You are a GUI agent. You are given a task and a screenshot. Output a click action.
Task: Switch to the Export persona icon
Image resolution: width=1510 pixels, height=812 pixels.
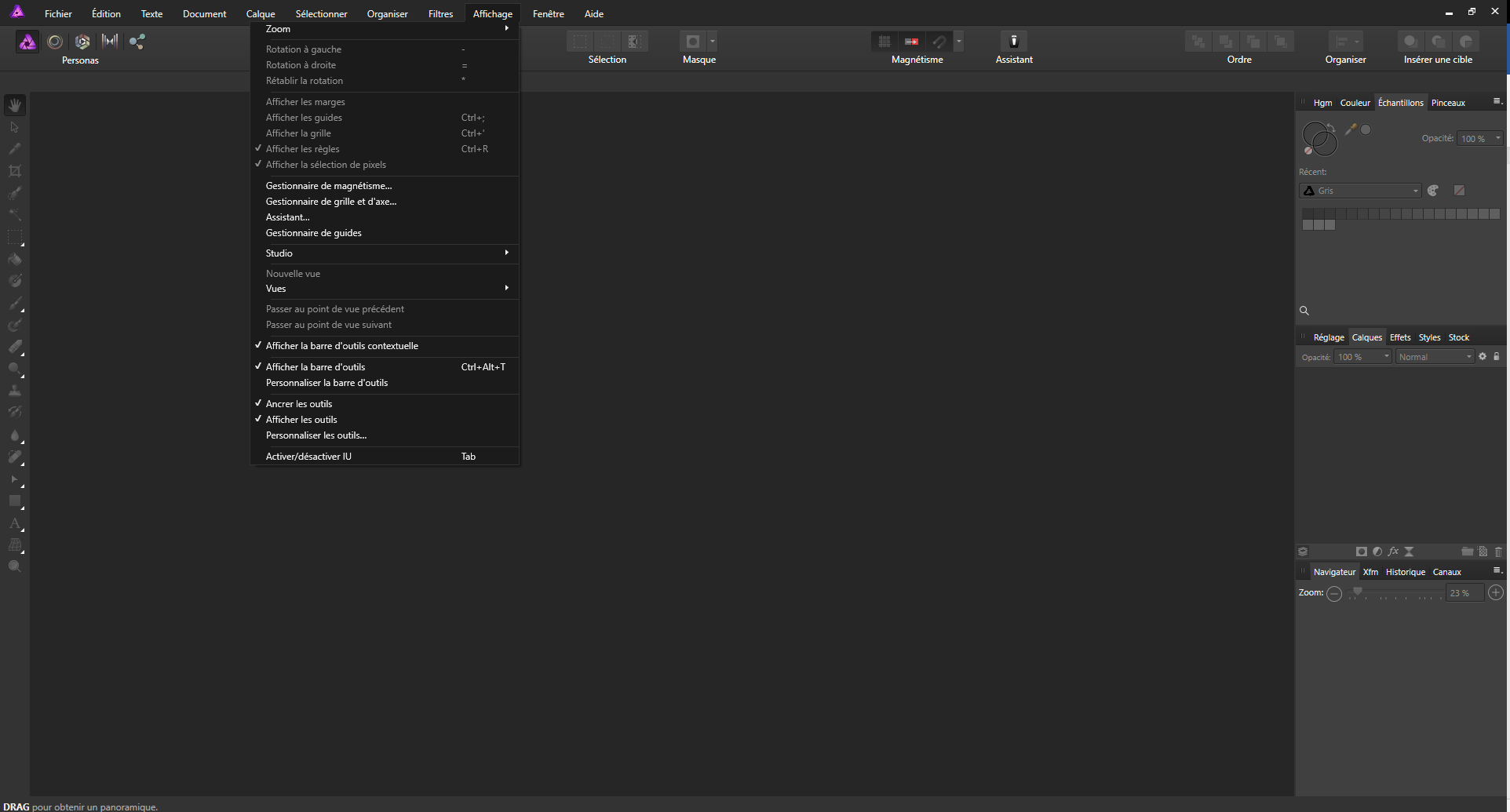tap(137, 42)
